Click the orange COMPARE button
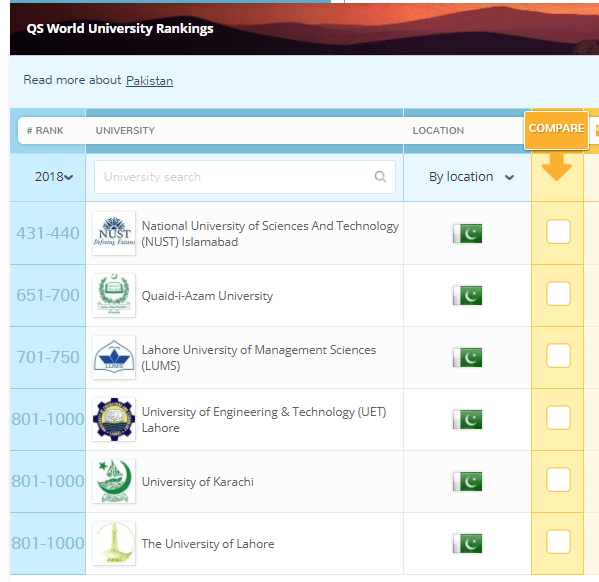The image size is (599, 582). pos(556,130)
